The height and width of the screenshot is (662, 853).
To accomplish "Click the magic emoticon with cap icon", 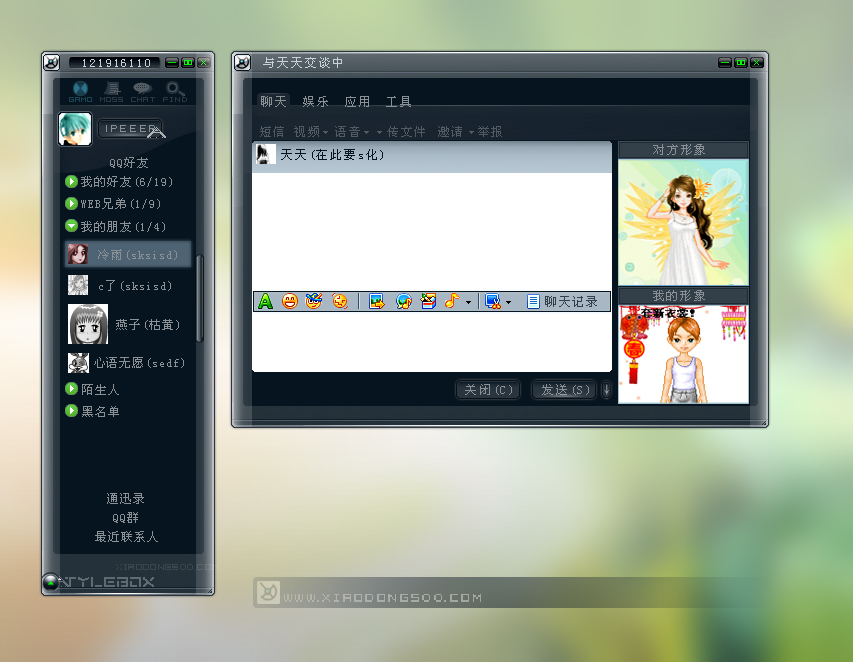I will [x=314, y=301].
